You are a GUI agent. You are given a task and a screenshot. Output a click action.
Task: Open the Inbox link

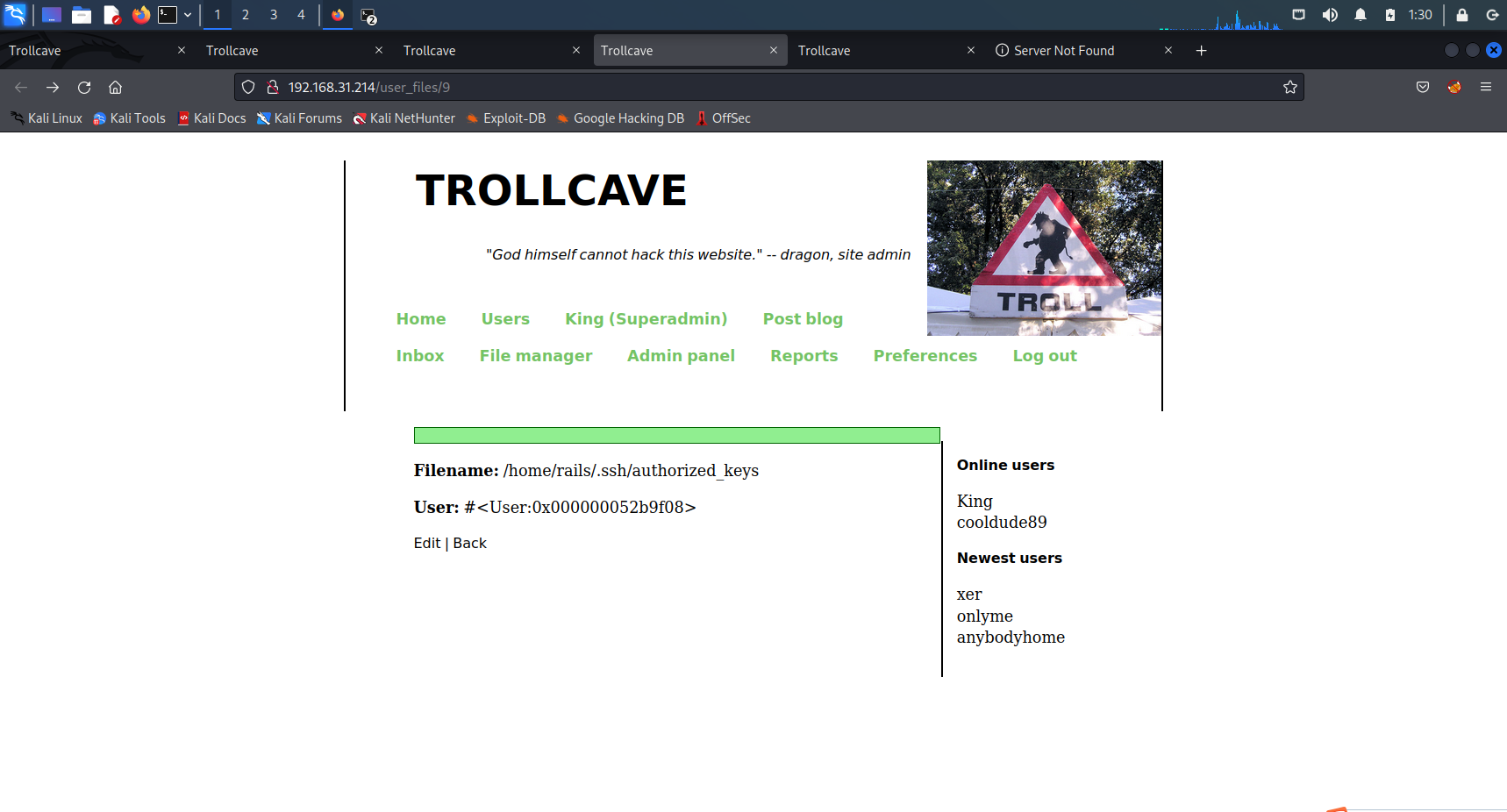point(420,356)
